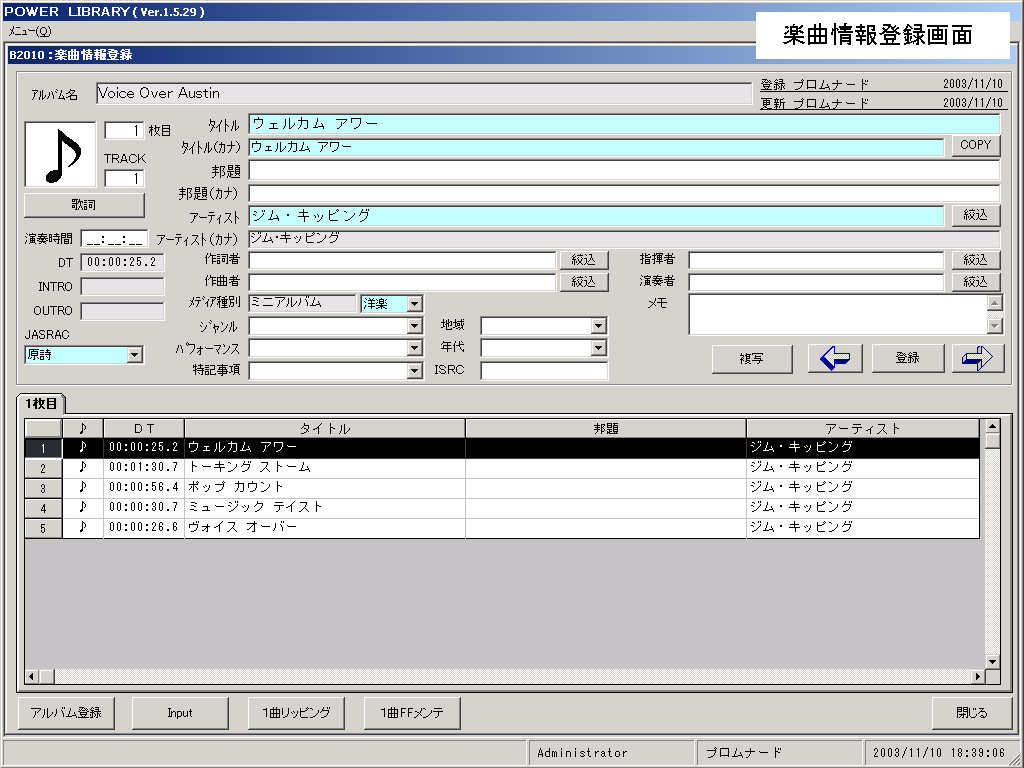Expand the ジャンル dropdown
This screenshot has height=768, width=1024.
point(414,326)
